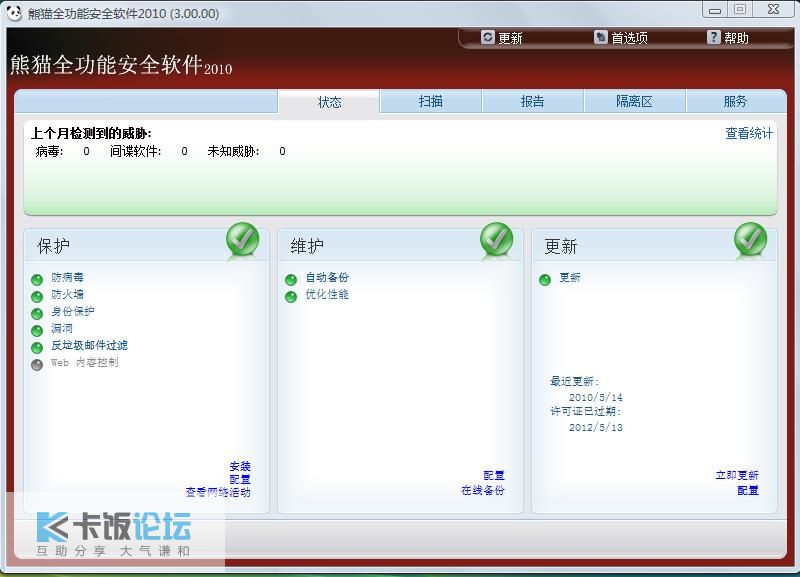Viewport: 800px width, 577px height.
Task: Open the 反垃圾邮件过滤 link
Action: click(89, 345)
